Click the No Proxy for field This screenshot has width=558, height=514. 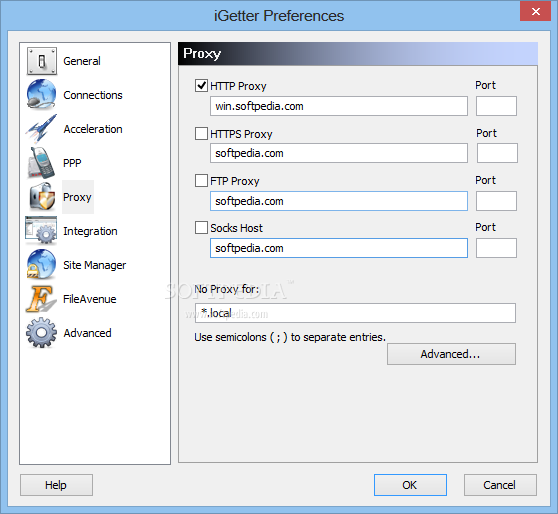(x=355, y=313)
